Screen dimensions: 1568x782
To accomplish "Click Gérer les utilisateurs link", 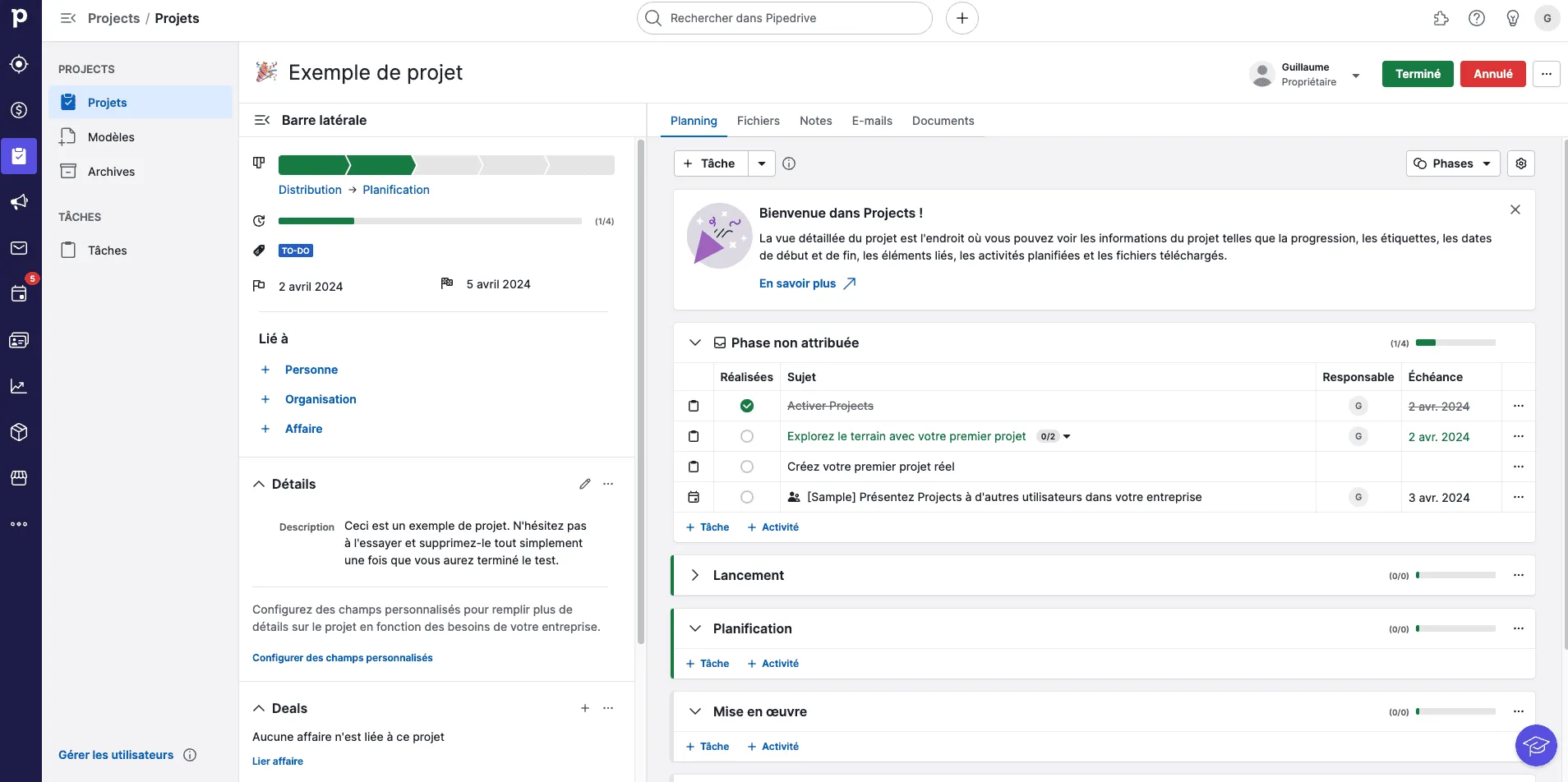I will point(116,755).
